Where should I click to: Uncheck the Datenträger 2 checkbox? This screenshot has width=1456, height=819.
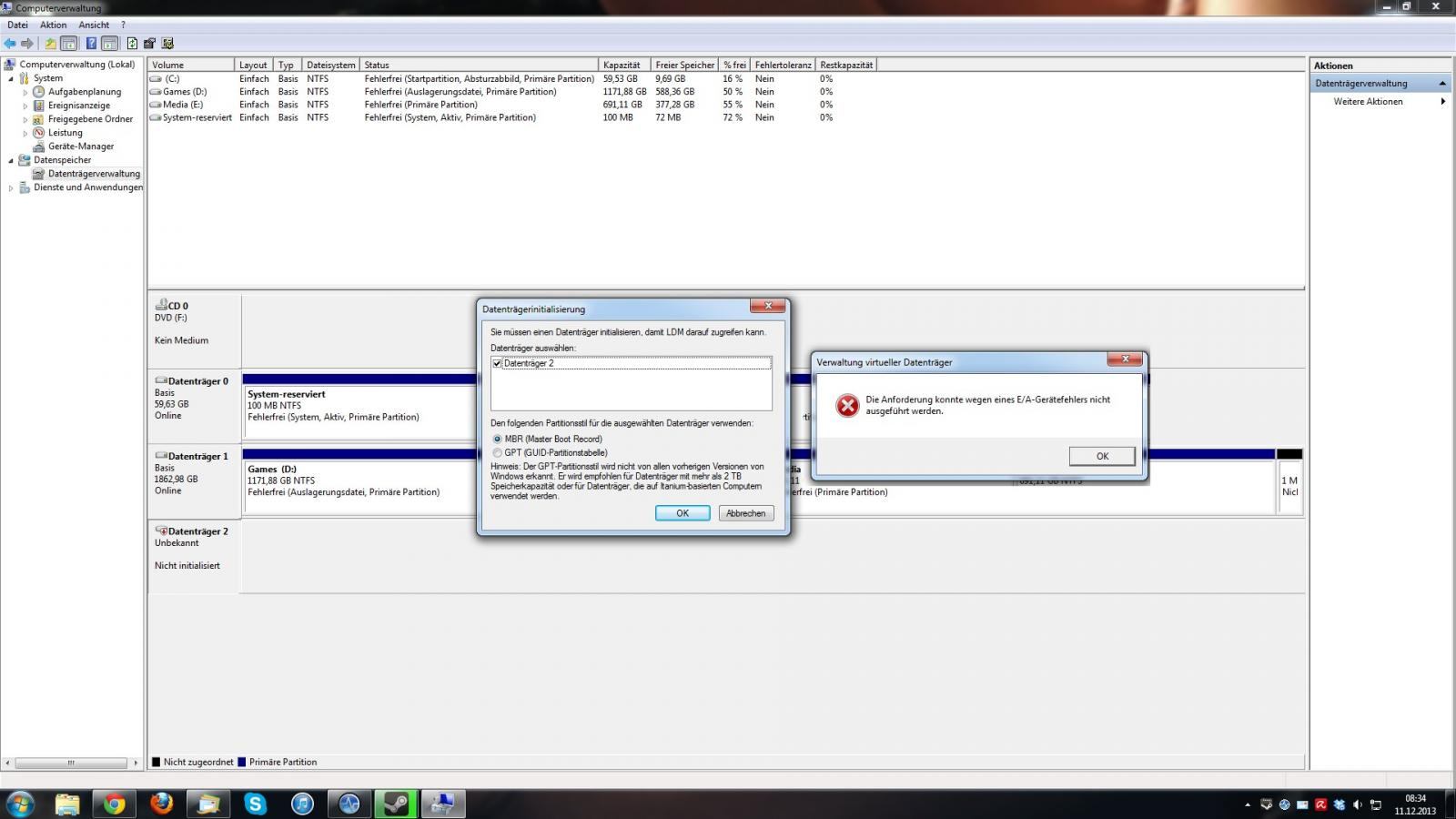(x=497, y=363)
